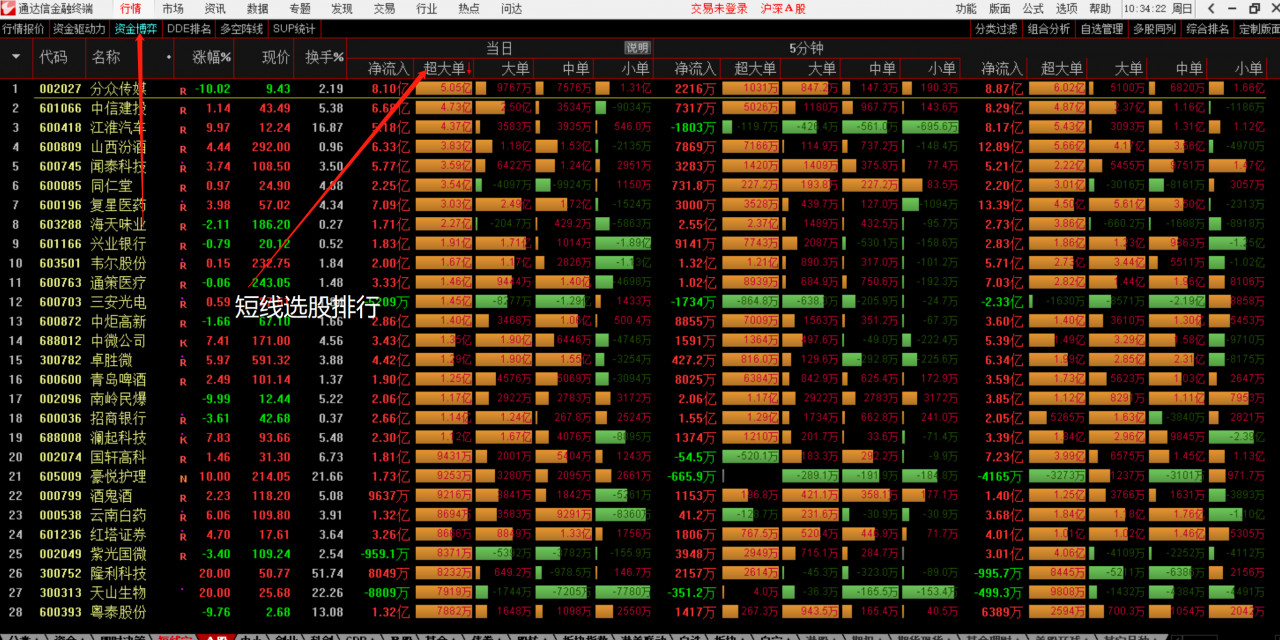Select the 同仁堂 stock name
The height and width of the screenshot is (640, 1280).
[112, 186]
